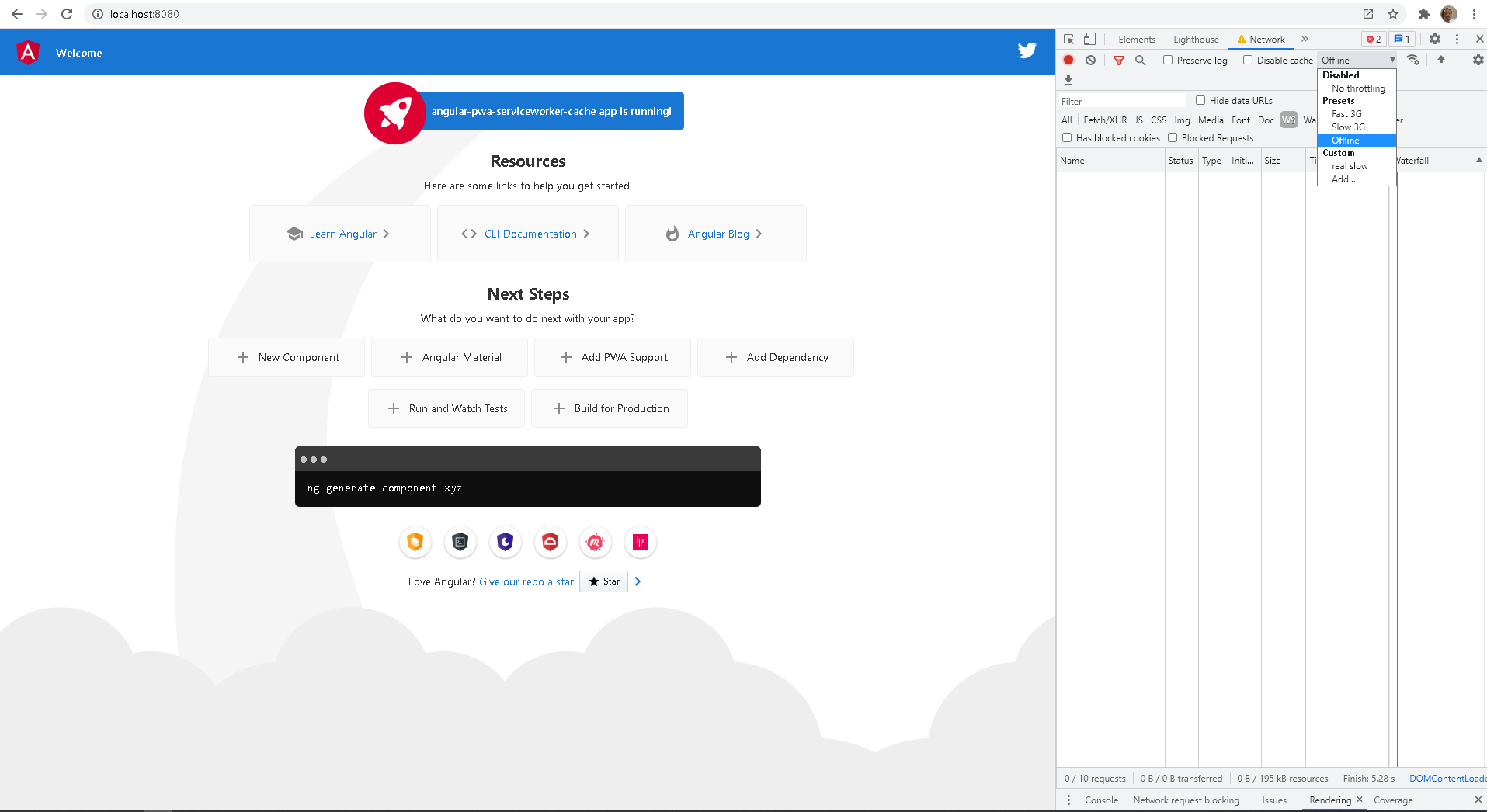This screenshot has width=1487, height=812.
Task: Click the Gitter pink icon
Action: tap(641, 542)
